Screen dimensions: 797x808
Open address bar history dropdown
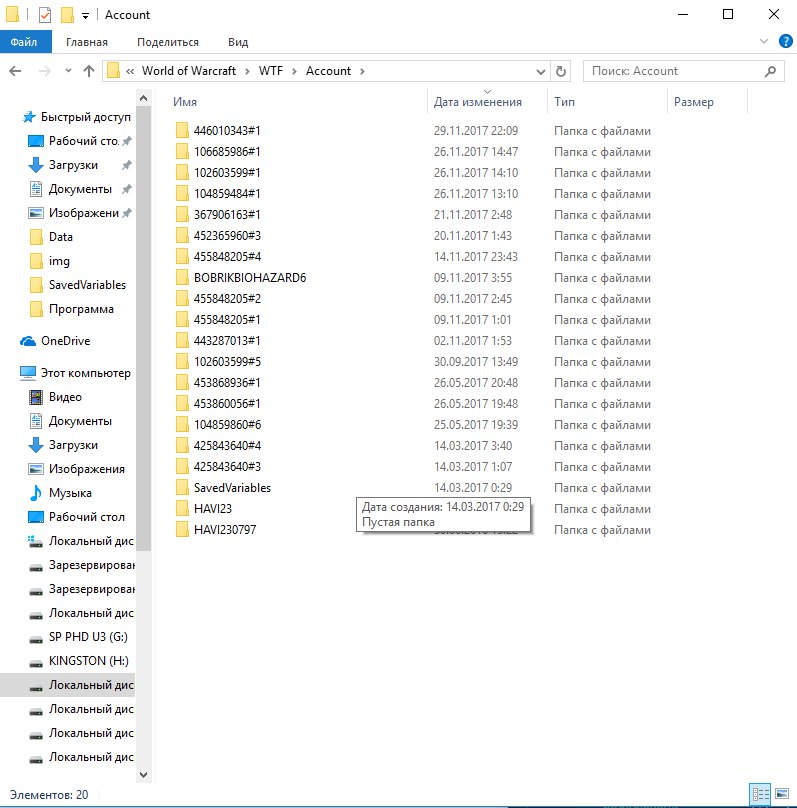click(540, 71)
